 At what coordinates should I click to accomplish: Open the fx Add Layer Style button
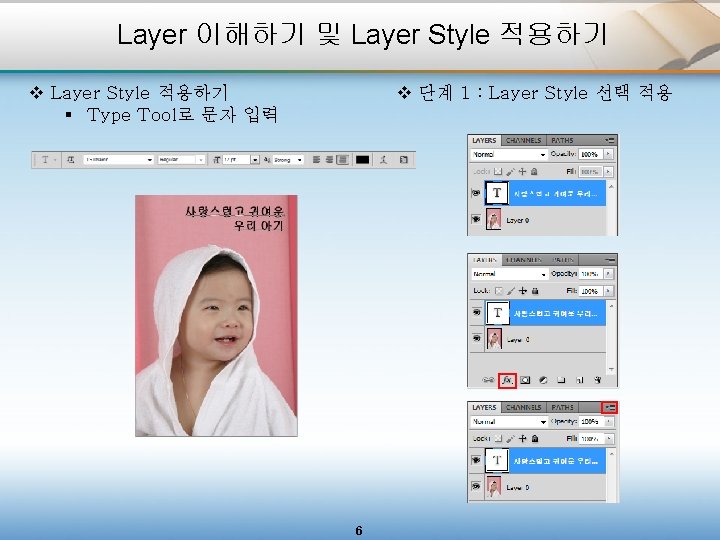tap(507, 380)
